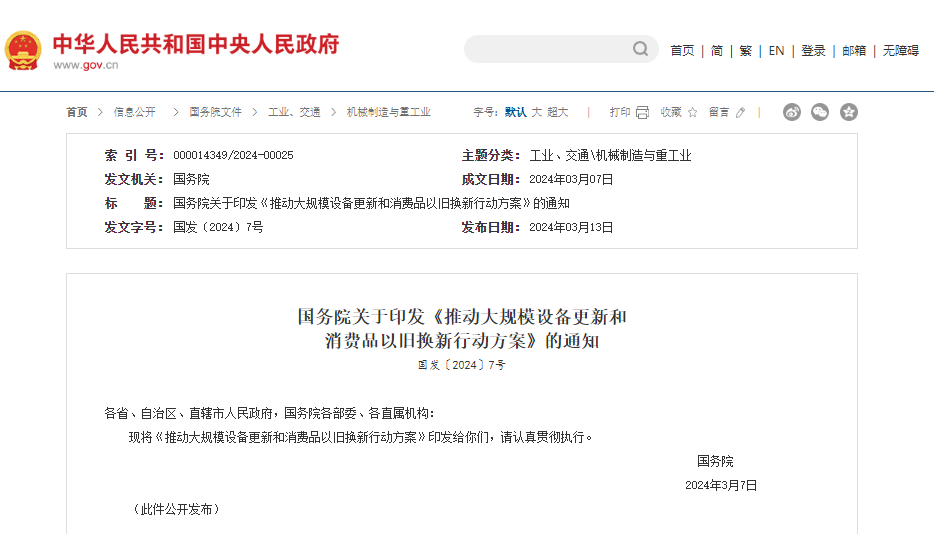The width and height of the screenshot is (934, 534).
Task: Open 工业、交通 breadcrumb link
Action: (x=294, y=112)
